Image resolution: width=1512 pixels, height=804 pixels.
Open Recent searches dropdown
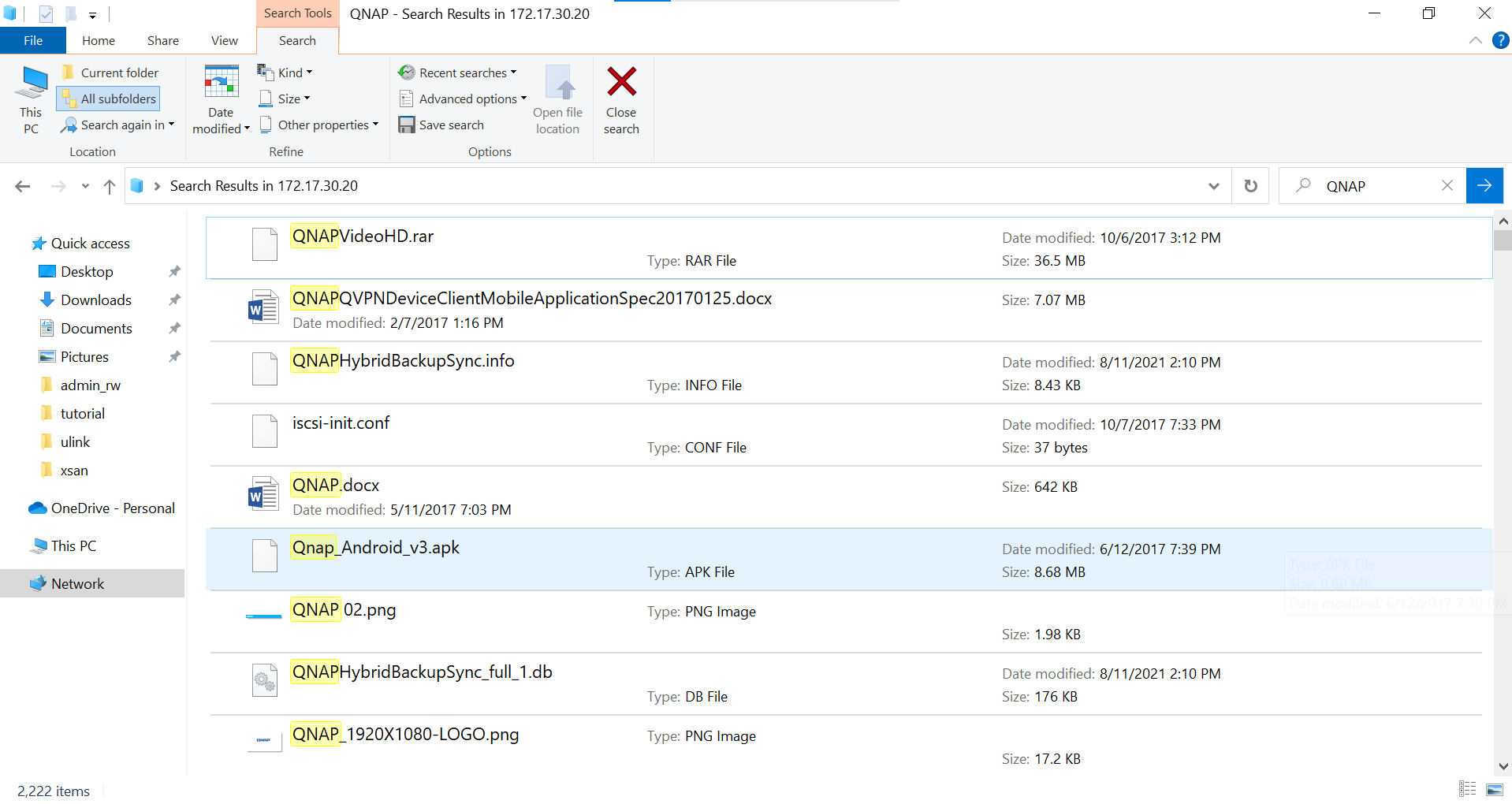457,73
